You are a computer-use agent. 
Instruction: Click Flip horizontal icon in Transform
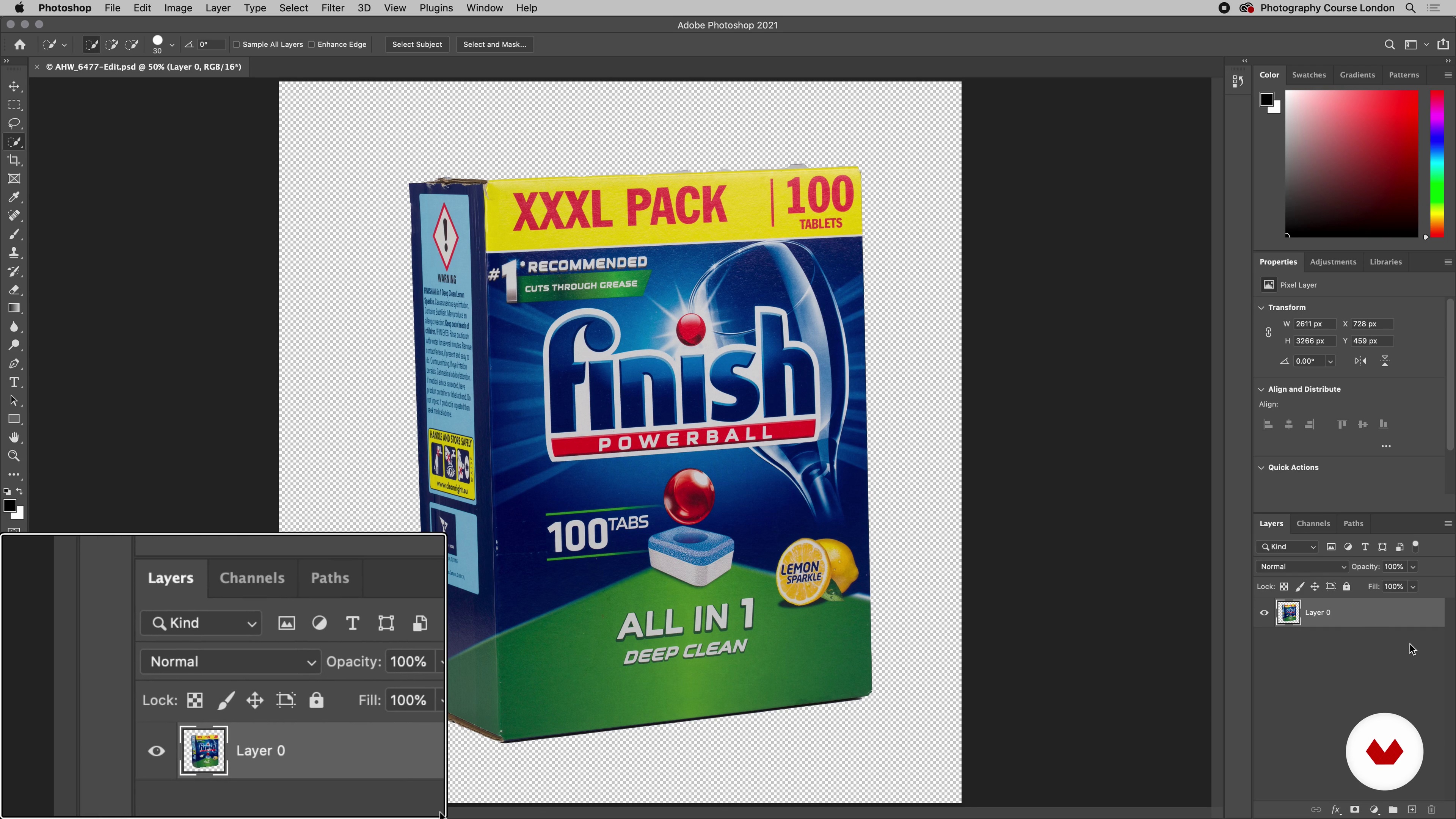1360,361
